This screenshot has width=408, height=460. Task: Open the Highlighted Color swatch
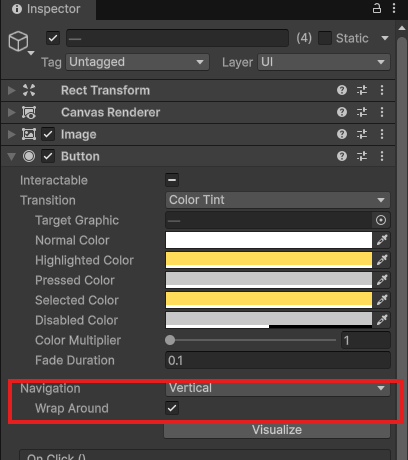pyautogui.click(x=269, y=260)
